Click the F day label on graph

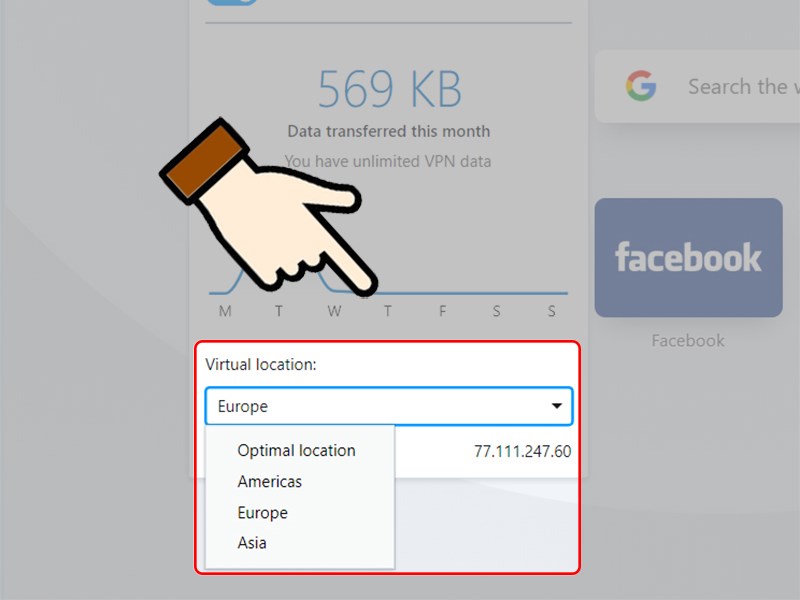[443, 312]
